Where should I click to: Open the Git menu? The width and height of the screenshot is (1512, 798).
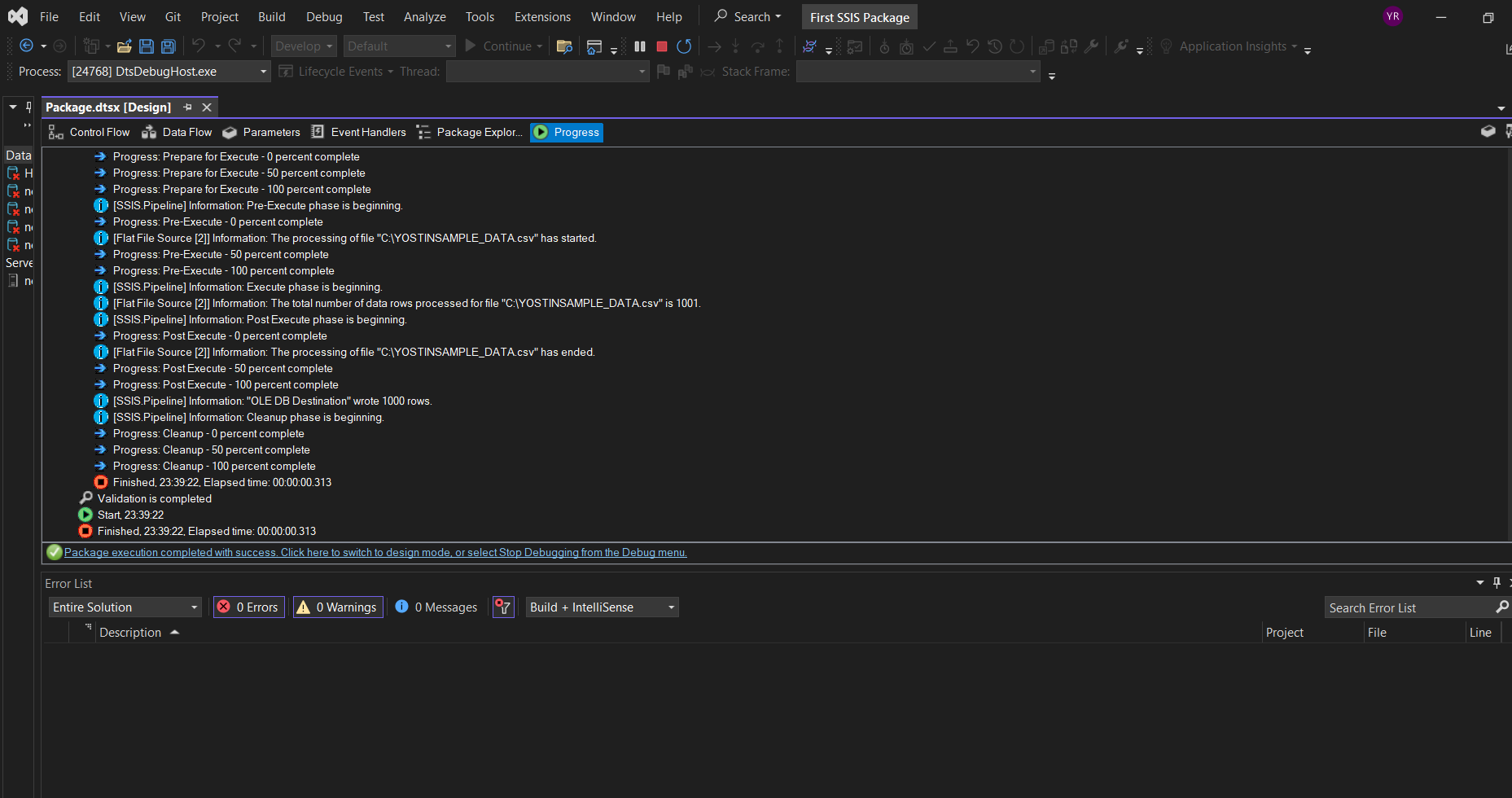(x=173, y=16)
